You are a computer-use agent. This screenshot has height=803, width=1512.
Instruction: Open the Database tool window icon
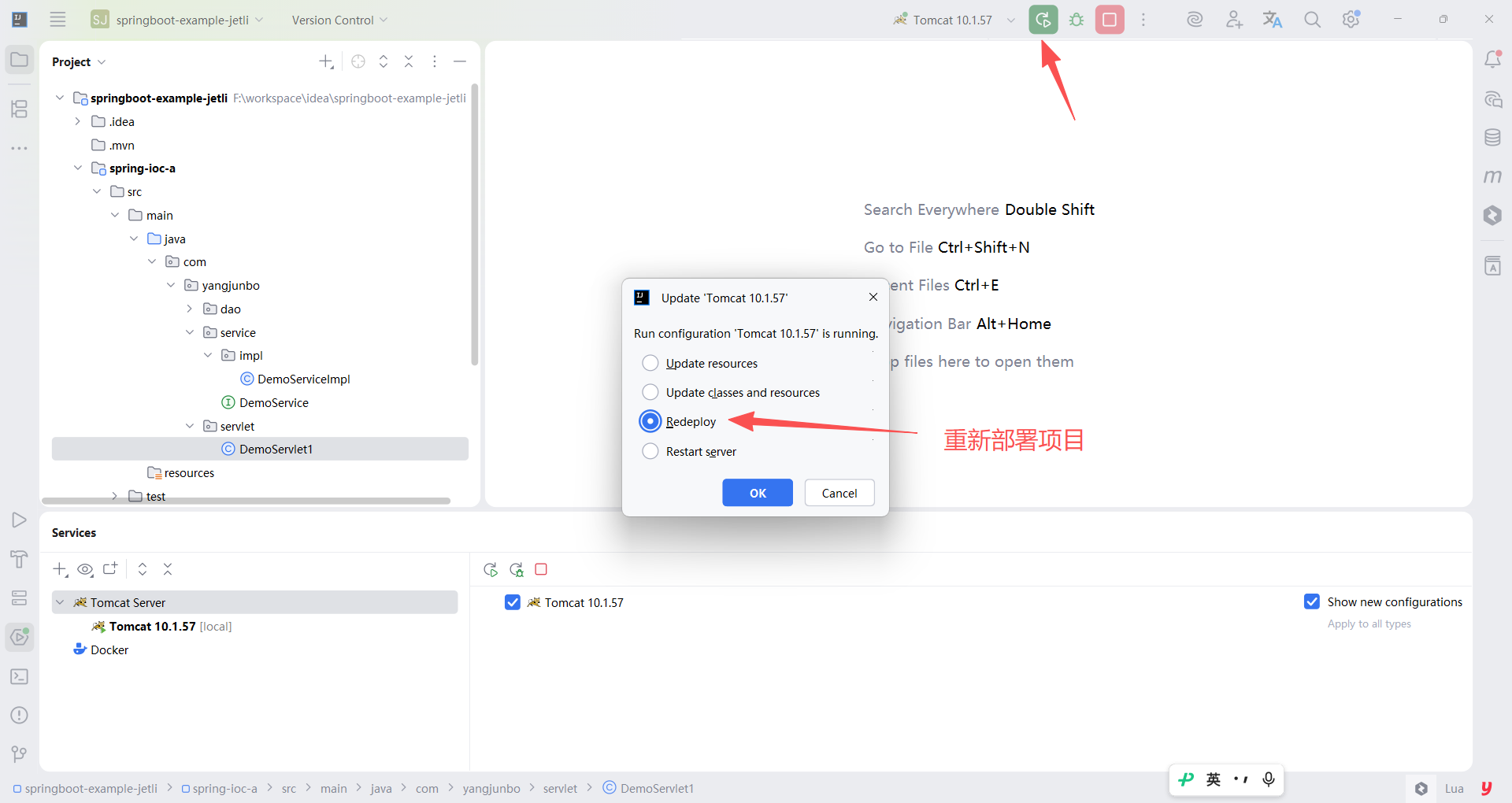click(x=1492, y=138)
